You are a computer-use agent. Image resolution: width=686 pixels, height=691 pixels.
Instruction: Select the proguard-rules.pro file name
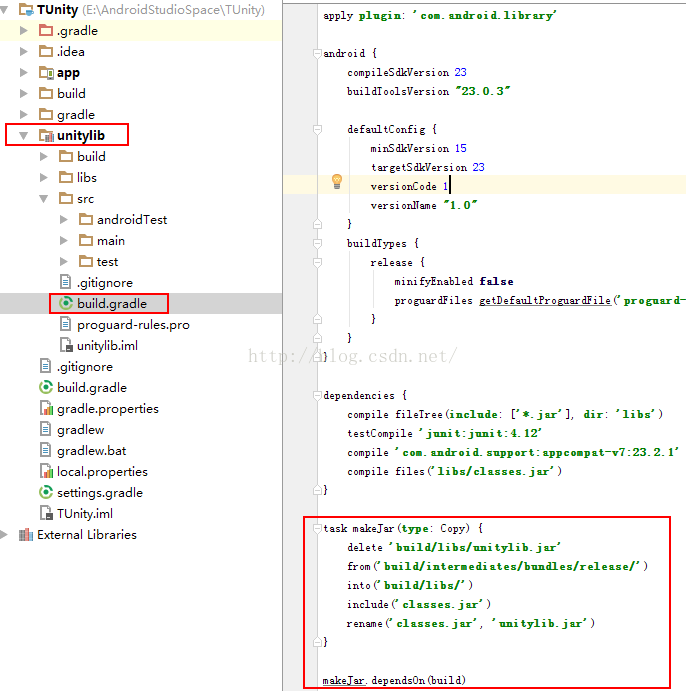pyautogui.click(x=133, y=325)
